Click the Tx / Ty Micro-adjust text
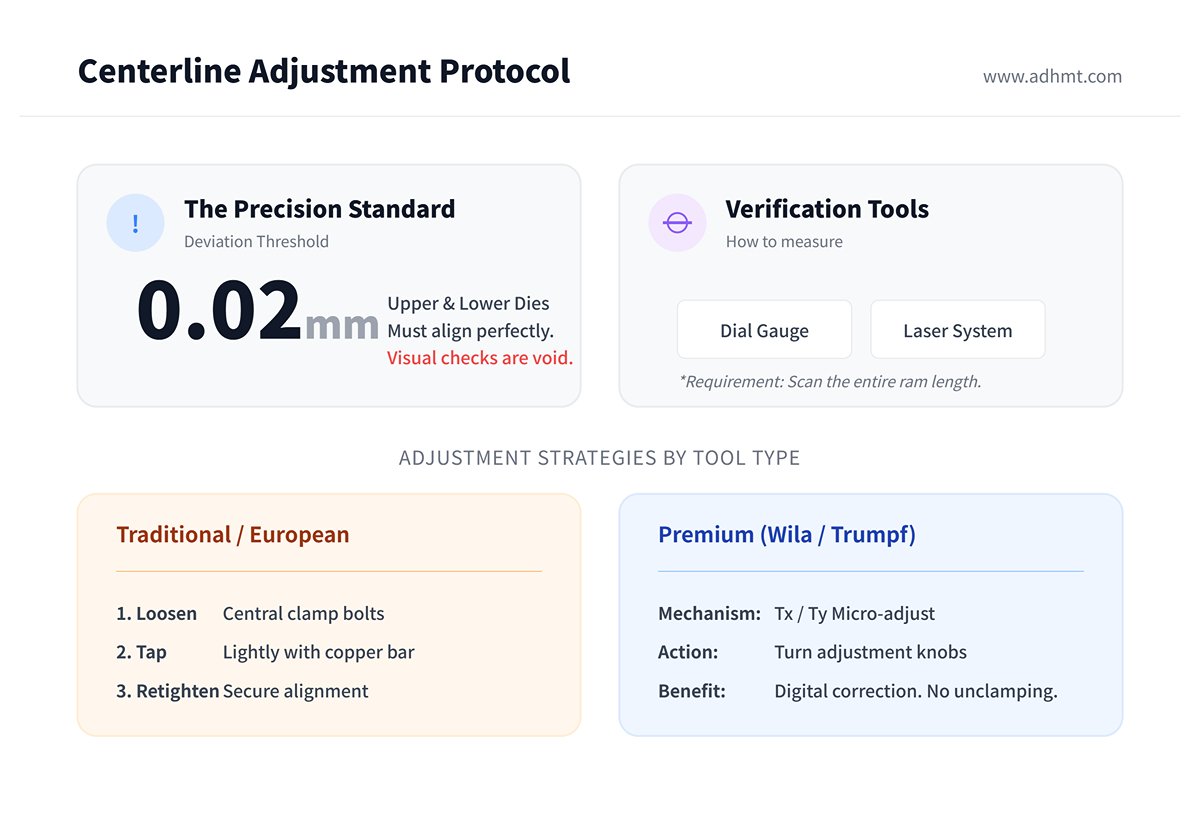 tap(854, 613)
